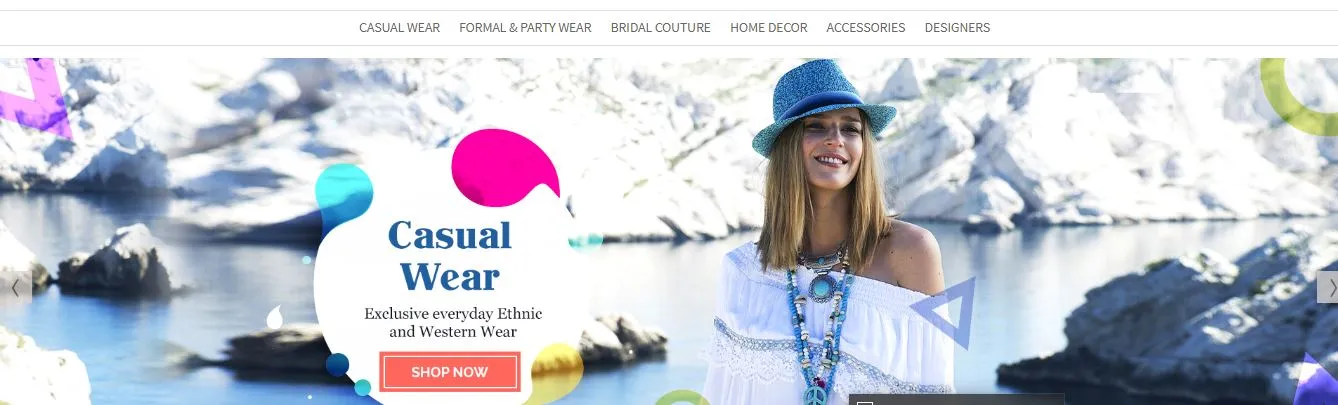
Task: Select Bridal Couture in navigation
Action: point(661,28)
